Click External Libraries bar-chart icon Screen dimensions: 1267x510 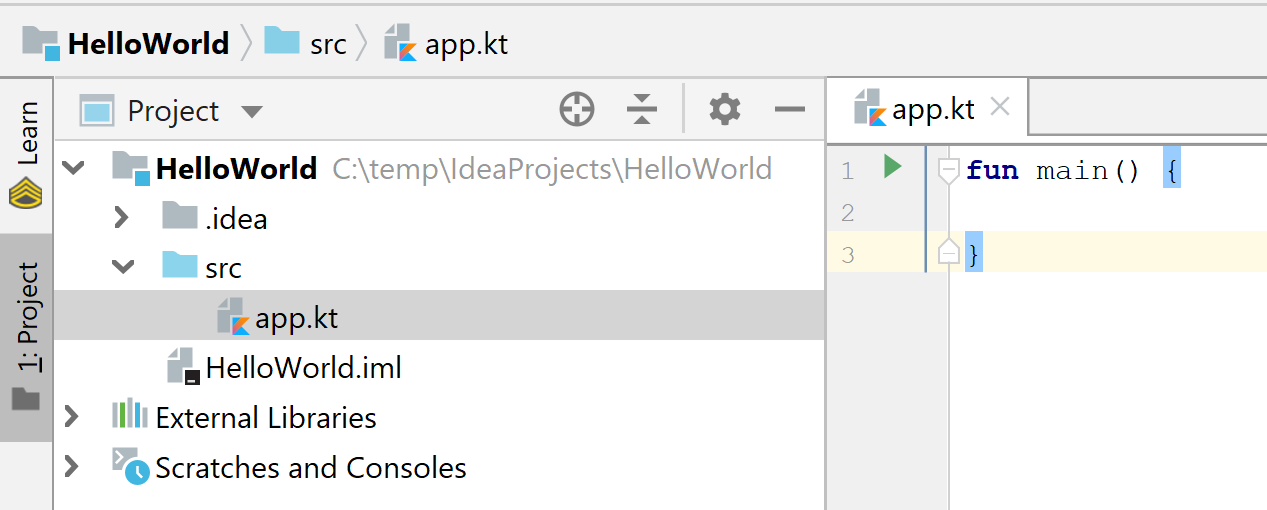pos(130,416)
